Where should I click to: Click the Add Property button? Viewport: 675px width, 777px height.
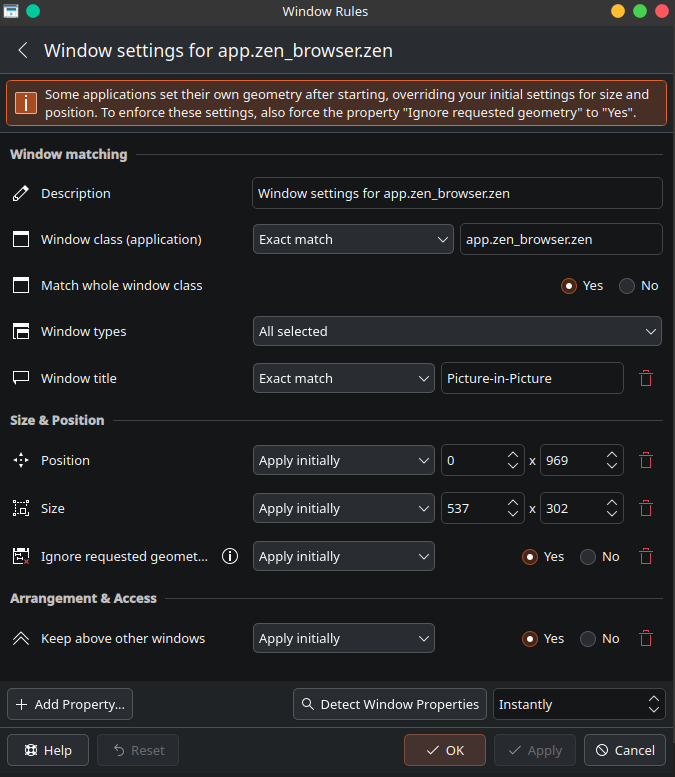point(70,704)
